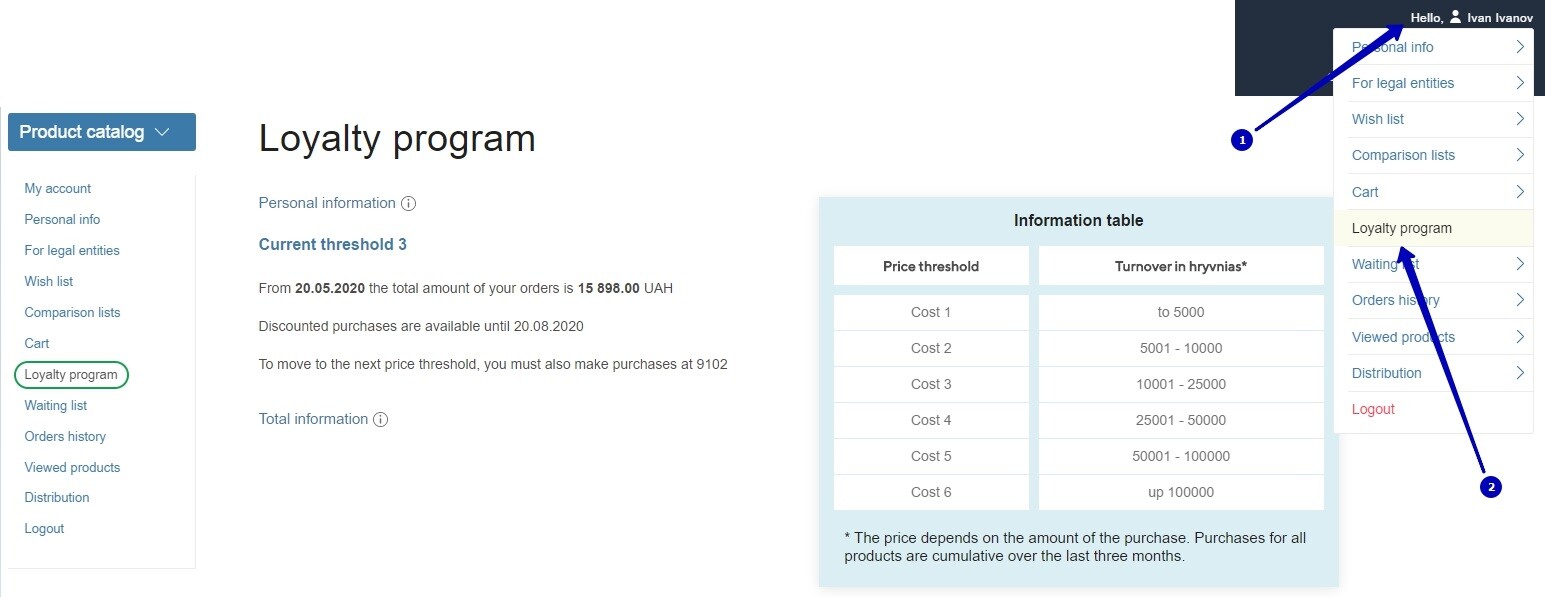Click the arrow beside For legal entities in dropdown
The height and width of the screenshot is (597, 1545).
pyautogui.click(x=1519, y=83)
